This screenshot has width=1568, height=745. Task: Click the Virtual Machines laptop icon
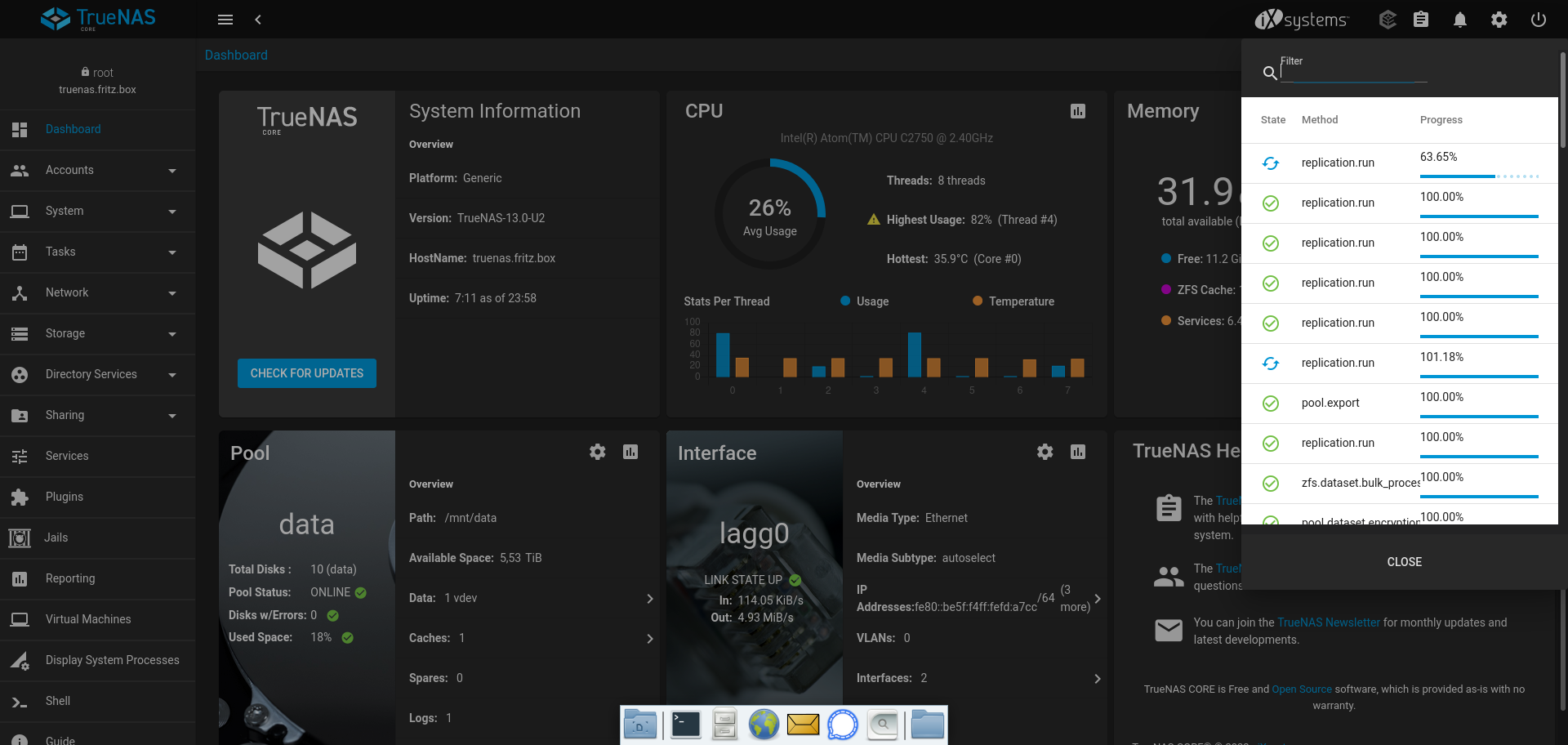[20, 619]
